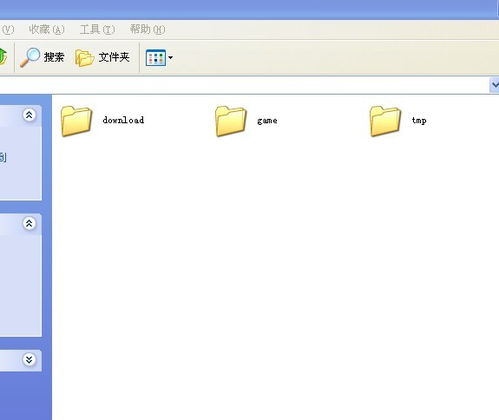Viewport: 499px width, 420px height.
Task: Expand the address bar dropdown list
Action: pos(494,85)
